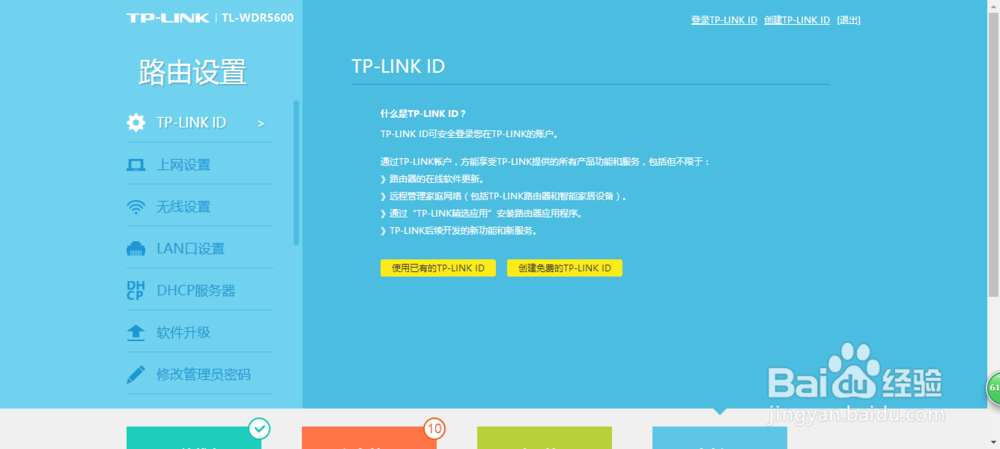Click the gear icon beside TP-LINK ID
Screen dimensions: 1000x449
coord(136,122)
